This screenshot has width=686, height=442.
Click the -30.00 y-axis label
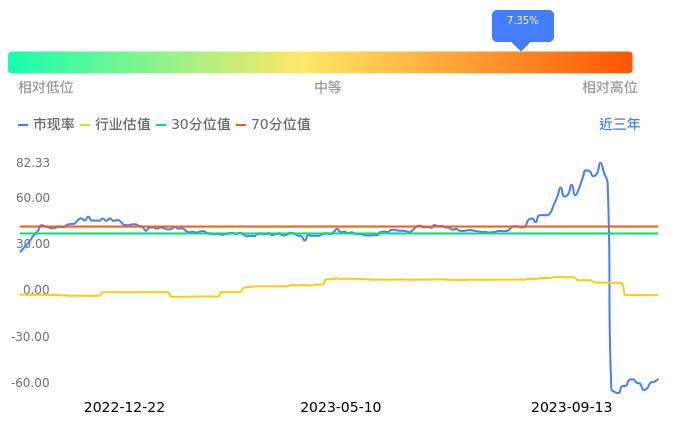pyautogui.click(x=31, y=336)
